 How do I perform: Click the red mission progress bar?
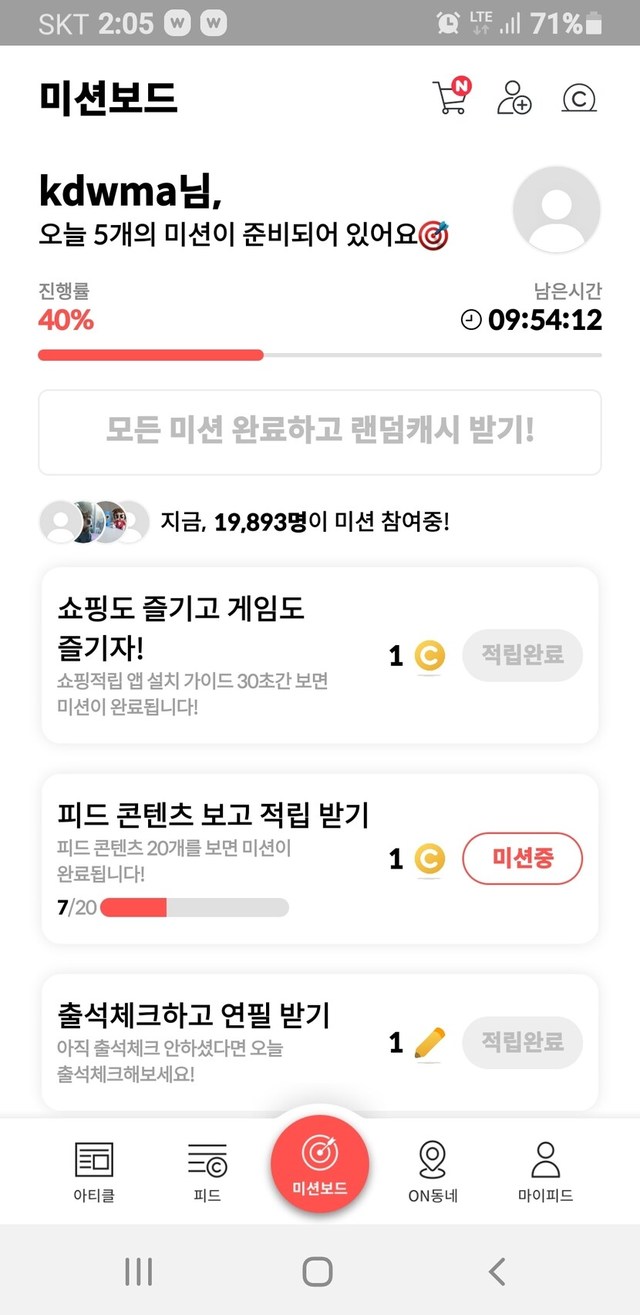[151, 355]
